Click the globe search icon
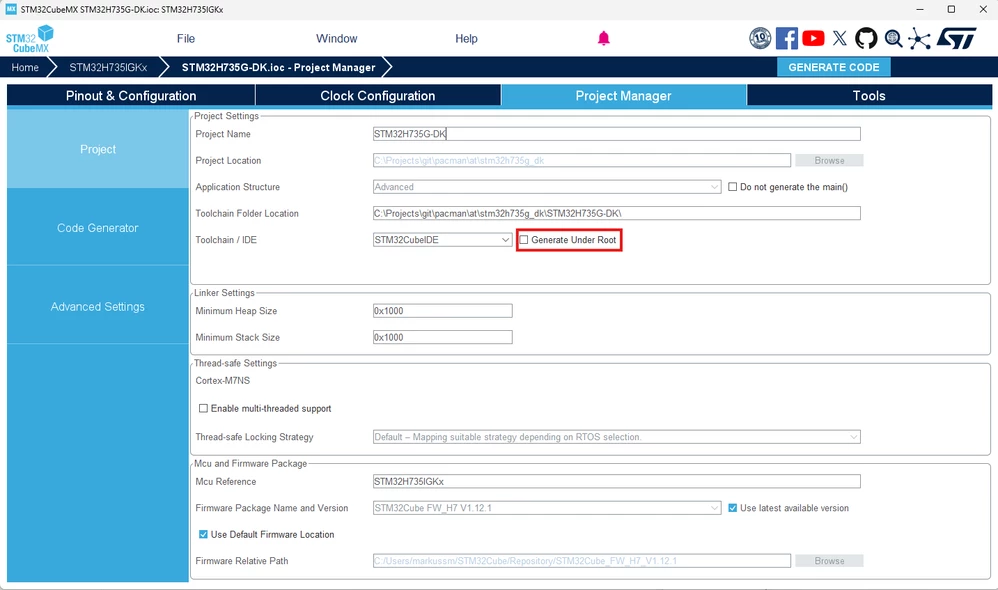The width and height of the screenshot is (998, 590). [893, 39]
